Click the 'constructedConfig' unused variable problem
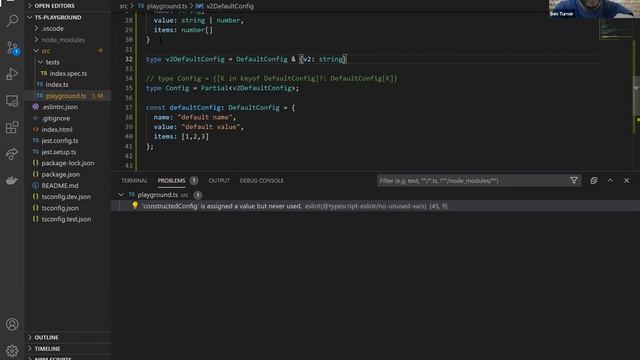Screen dimensions: 640x360 376,206
